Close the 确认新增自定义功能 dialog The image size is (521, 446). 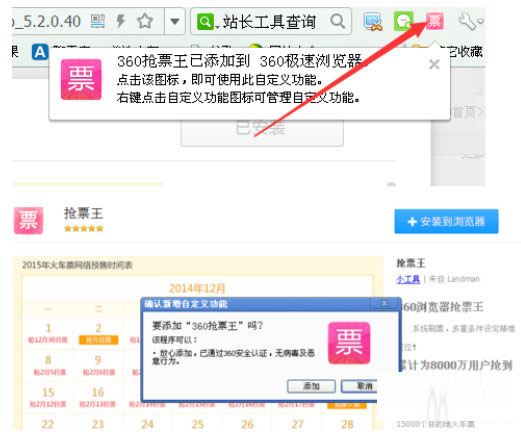pyautogui.click(x=384, y=303)
